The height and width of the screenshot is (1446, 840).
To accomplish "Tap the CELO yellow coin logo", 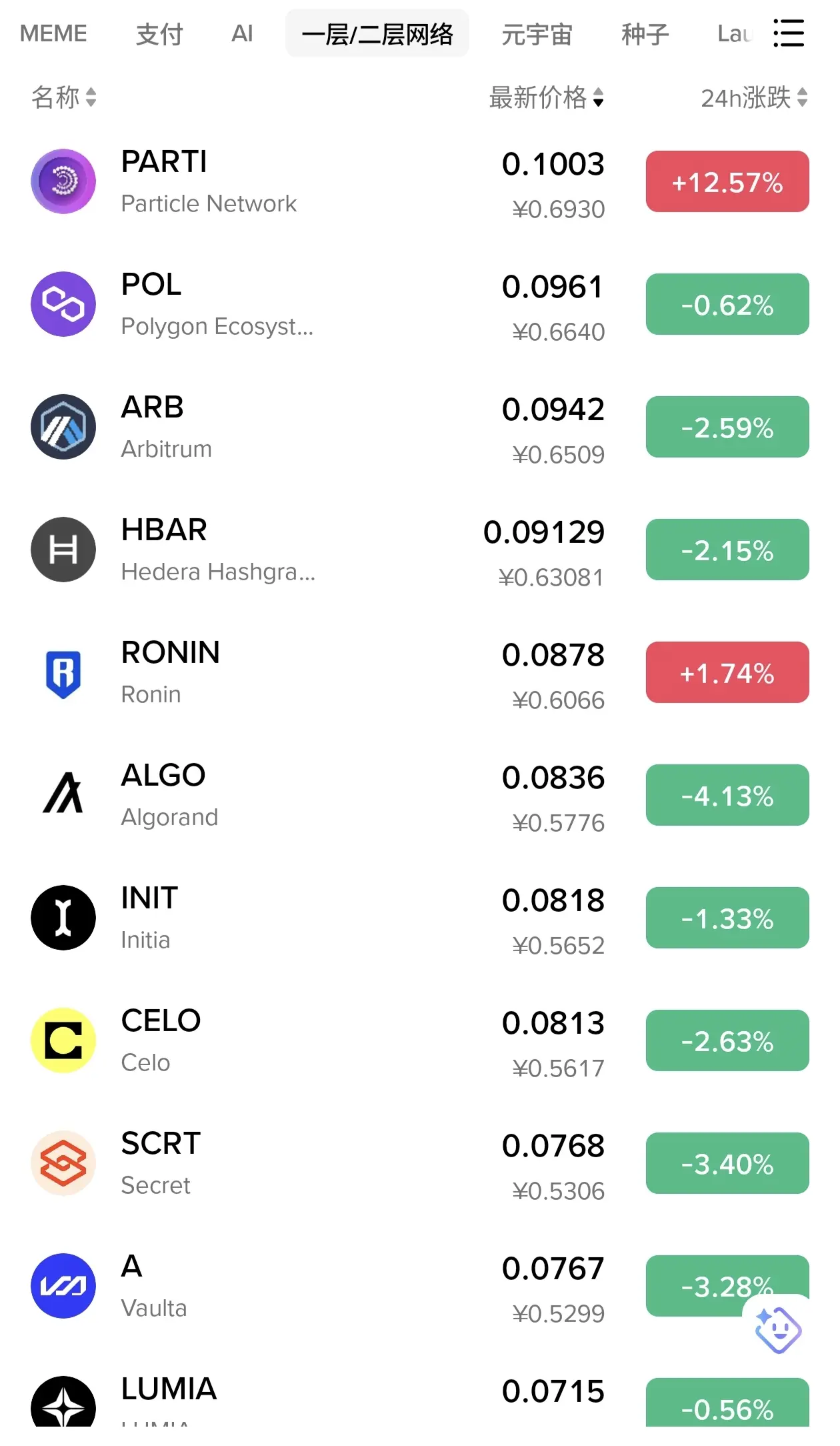I will 63,1040.
